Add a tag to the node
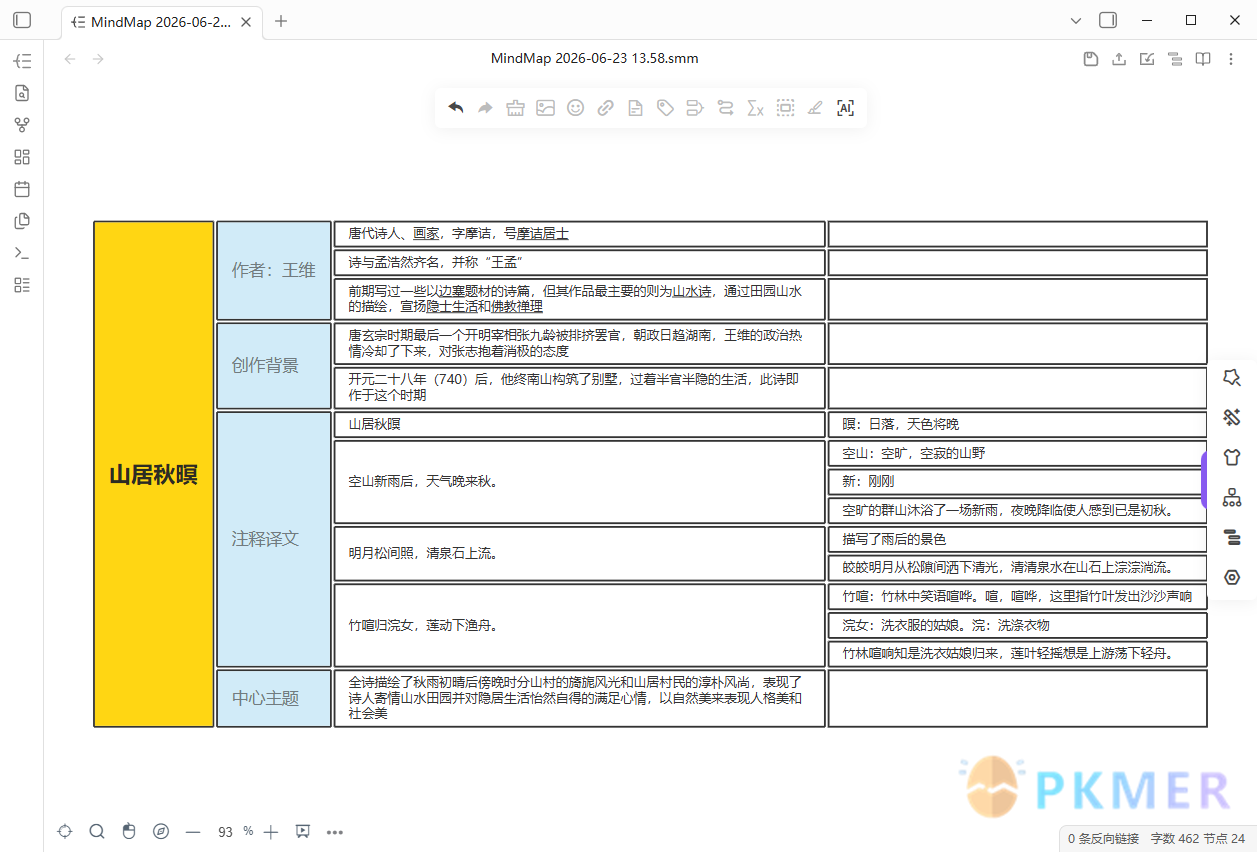1257x852 pixels. pos(665,108)
